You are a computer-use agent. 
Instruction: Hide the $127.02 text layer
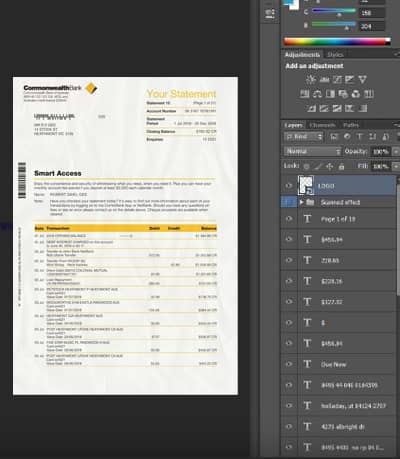click(289, 302)
